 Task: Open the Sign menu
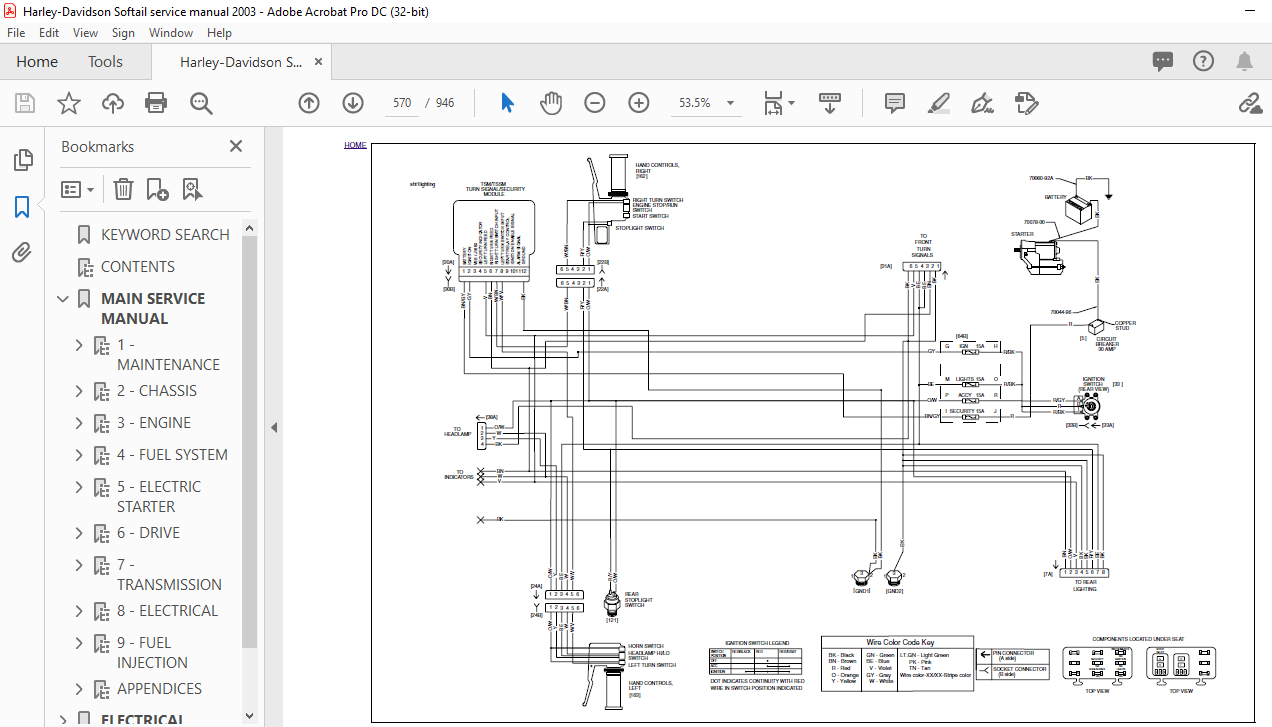pyautogui.click(x=124, y=33)
